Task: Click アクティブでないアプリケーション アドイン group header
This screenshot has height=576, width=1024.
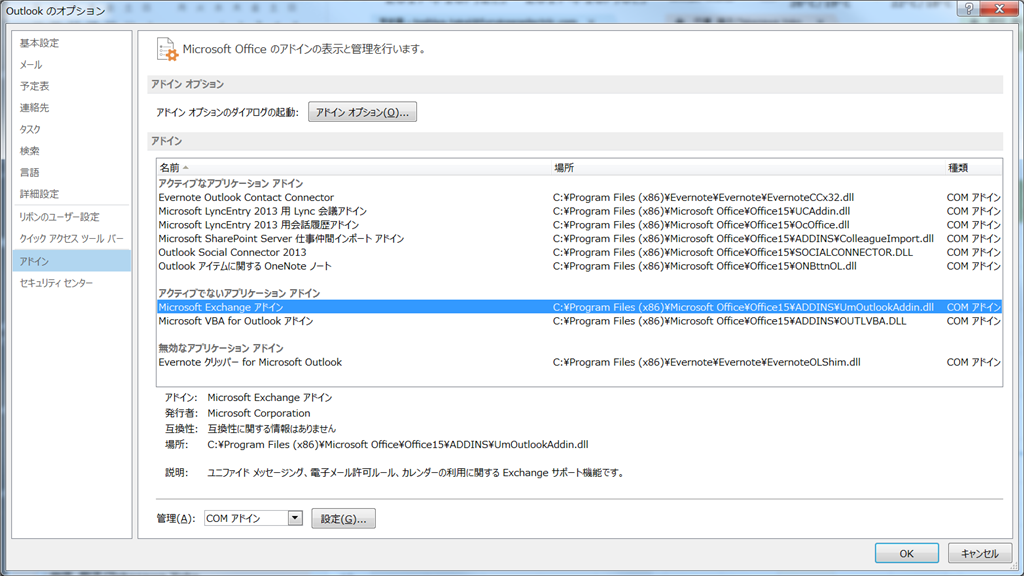Action: 239,293
